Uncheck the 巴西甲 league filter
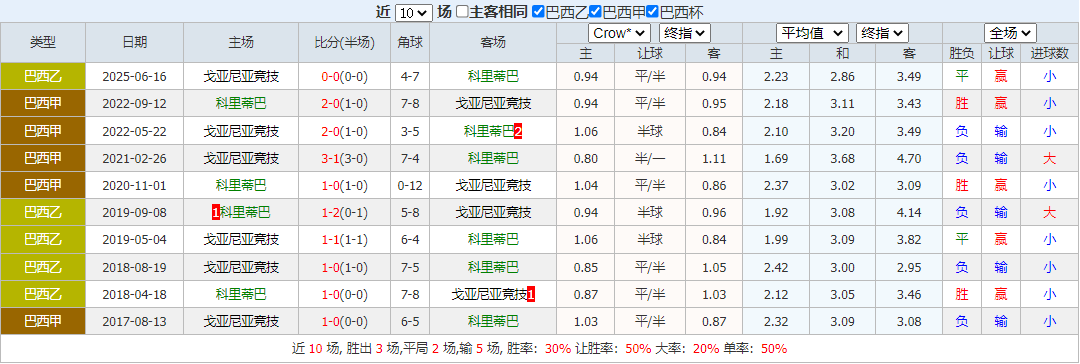Image resolution: width=1080 pixels, height=364 pixels. point(596,12)
